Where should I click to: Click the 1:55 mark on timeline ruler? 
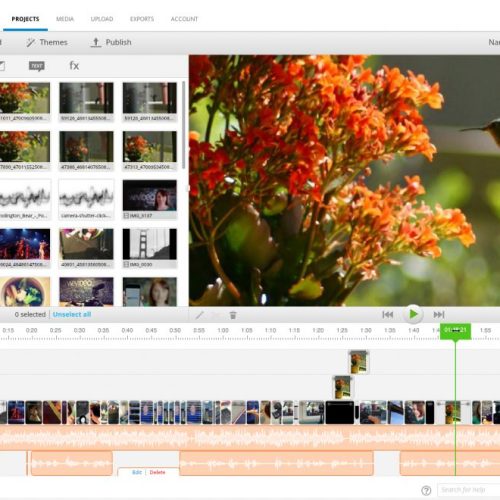(x=485, y=330)
